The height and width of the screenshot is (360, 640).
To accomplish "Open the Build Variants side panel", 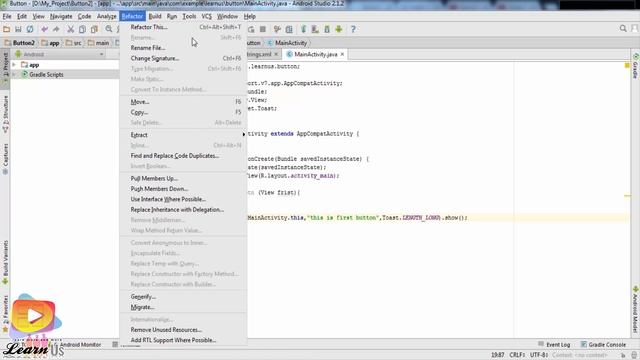I will [x=5, y=262].
